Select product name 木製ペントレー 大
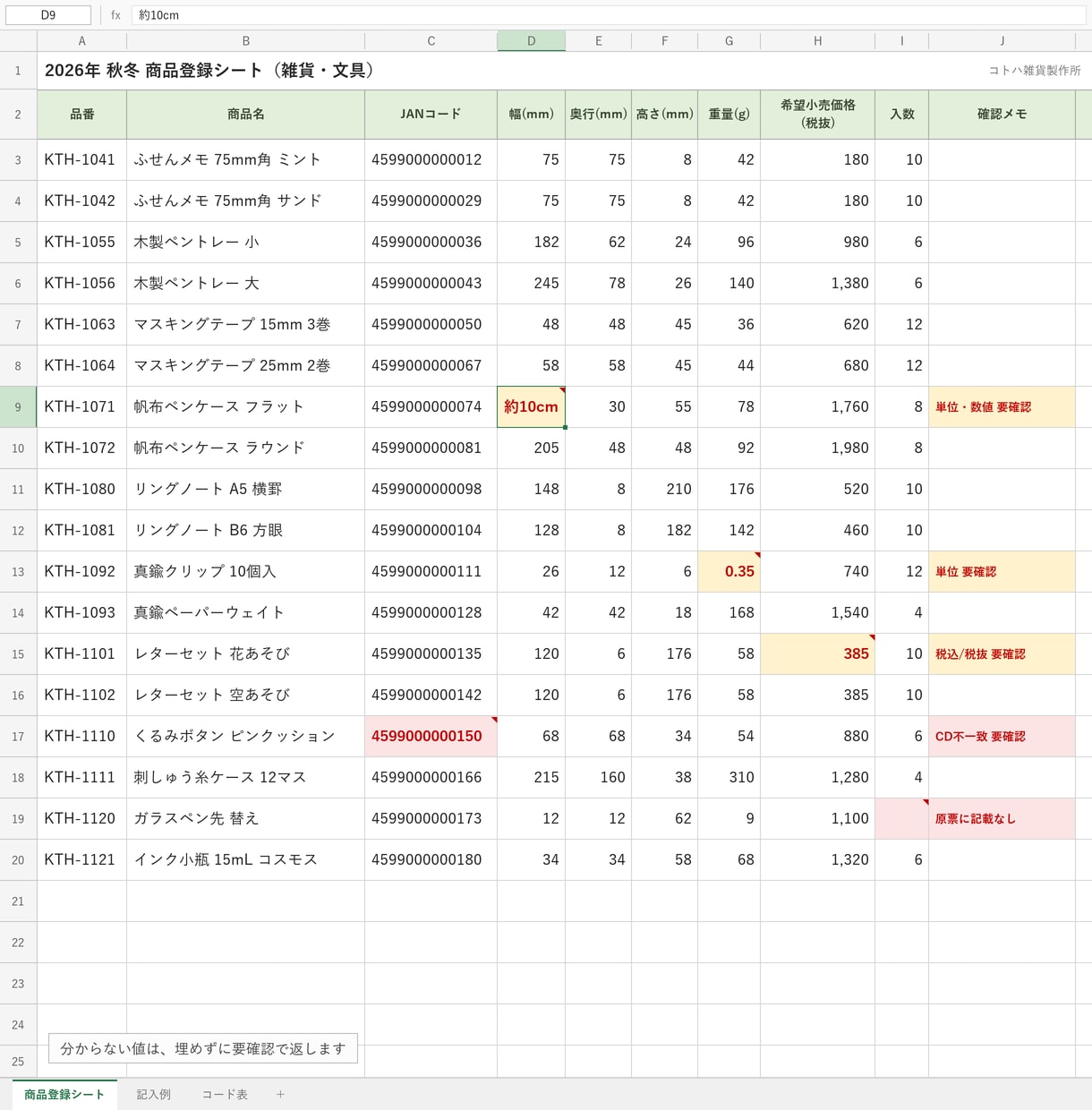Screen dimensions: 1092x1110 [x=245, y=284]
